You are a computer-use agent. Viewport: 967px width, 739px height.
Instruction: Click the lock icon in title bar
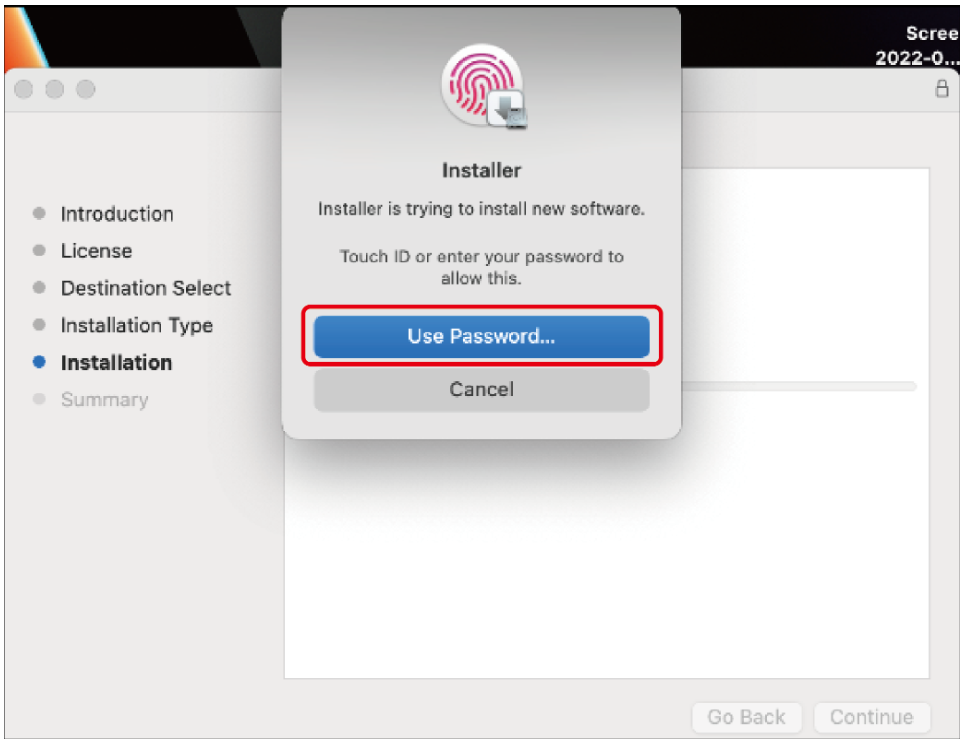tap(942, 88)
